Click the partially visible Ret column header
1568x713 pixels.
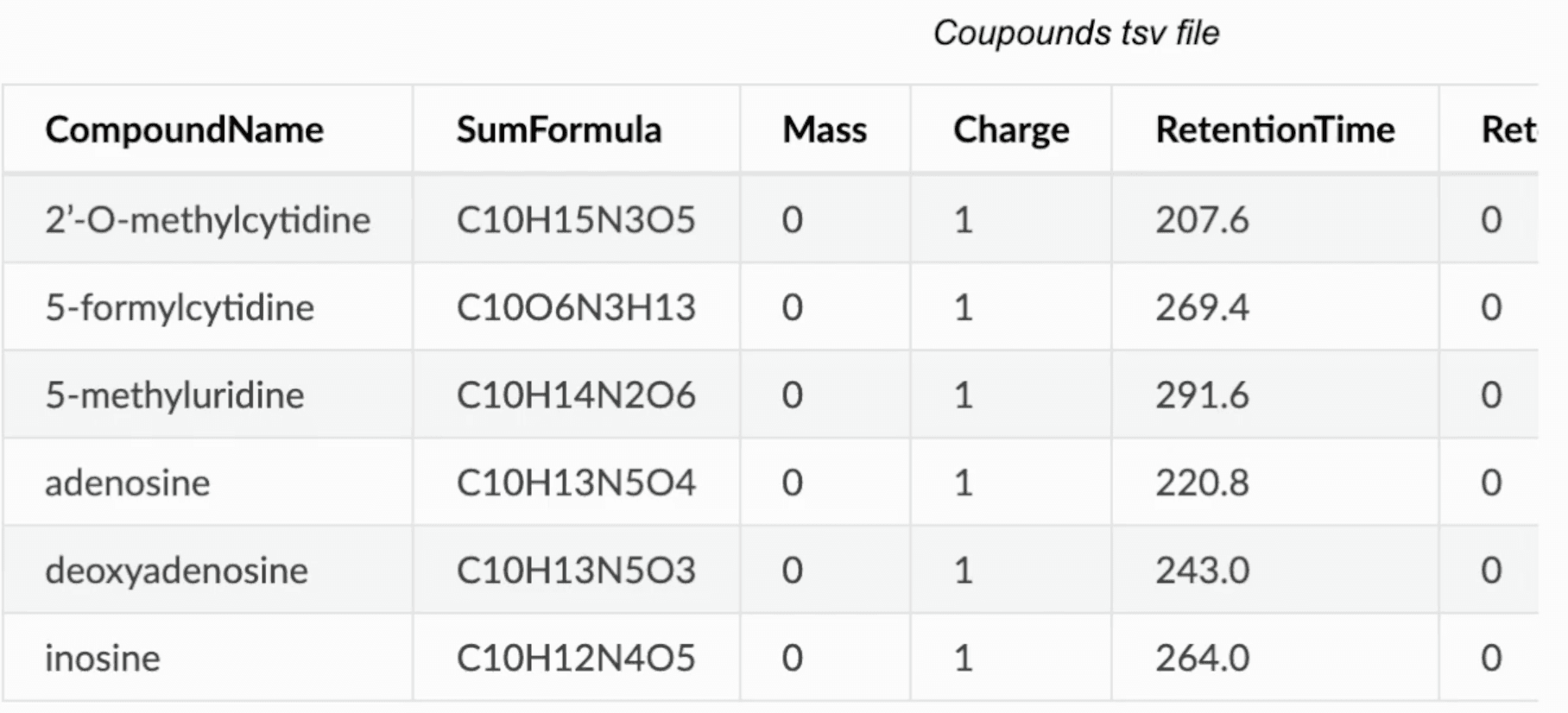pyautogui.click(x=1508, y=129)
